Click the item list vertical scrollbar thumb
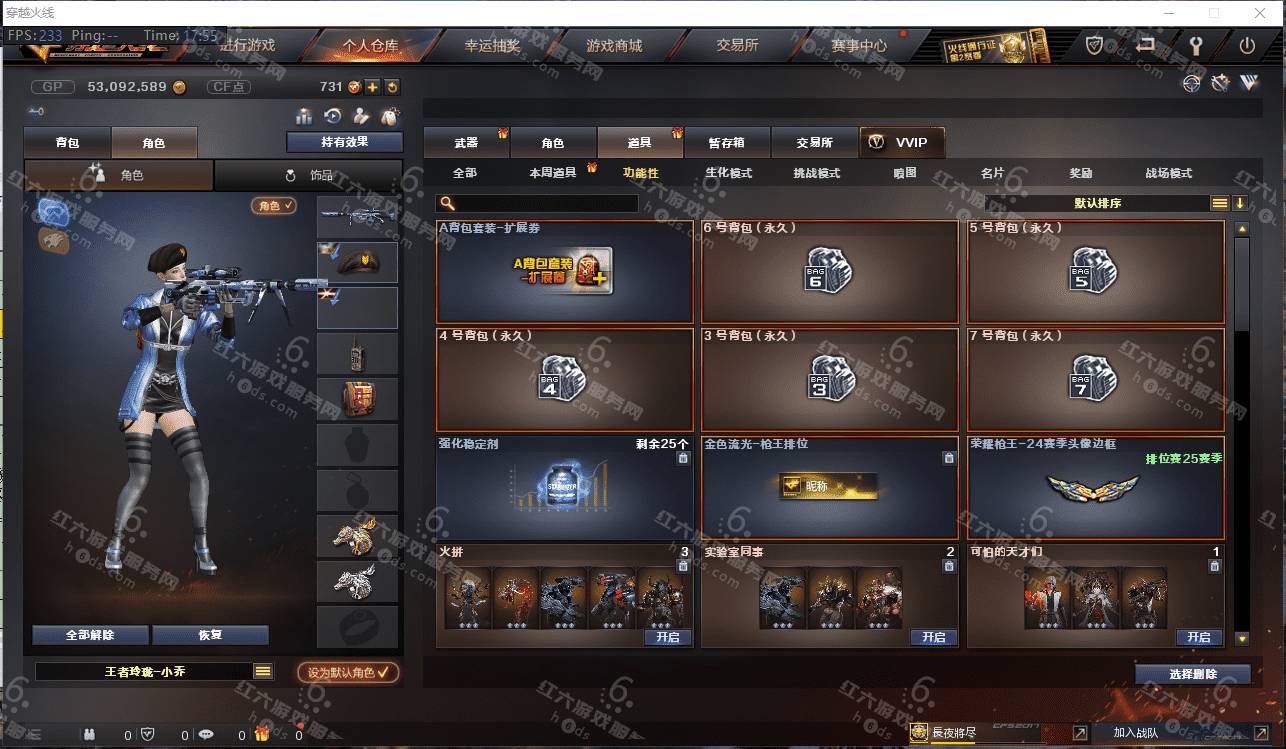 coord(1242,283)
